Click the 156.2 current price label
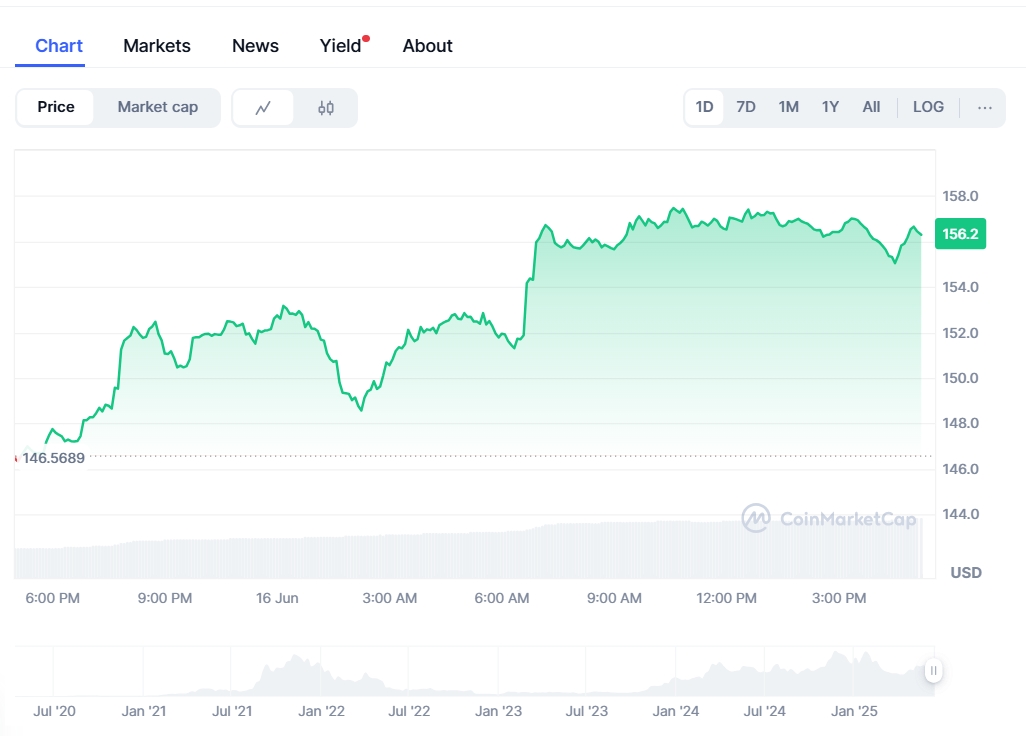Screen dimensions: 1026x736 960,234
